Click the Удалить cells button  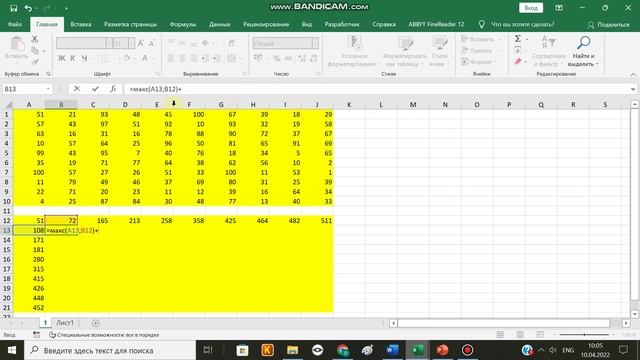point(480,50)
